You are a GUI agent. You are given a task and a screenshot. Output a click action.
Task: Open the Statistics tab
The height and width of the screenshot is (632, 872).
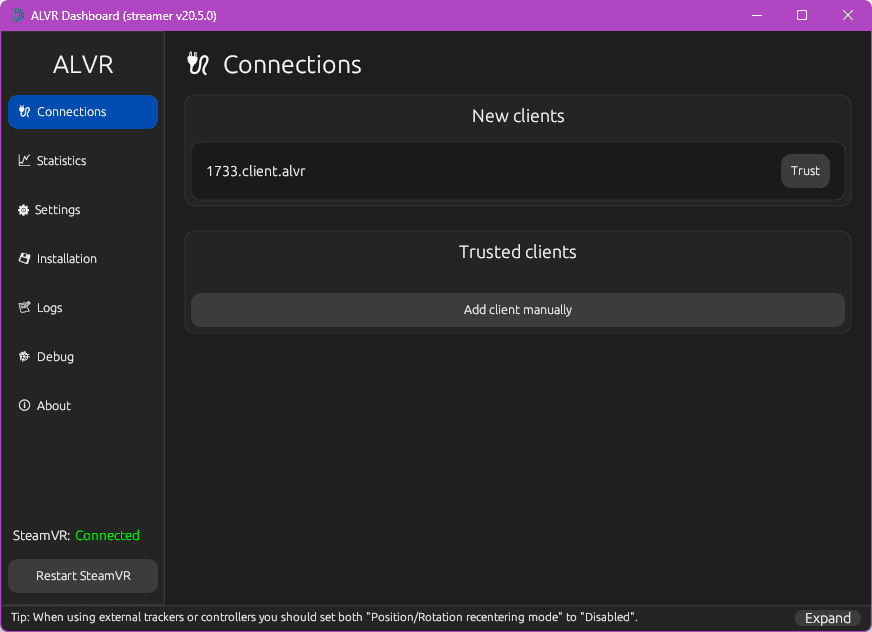tap(83, 161)
